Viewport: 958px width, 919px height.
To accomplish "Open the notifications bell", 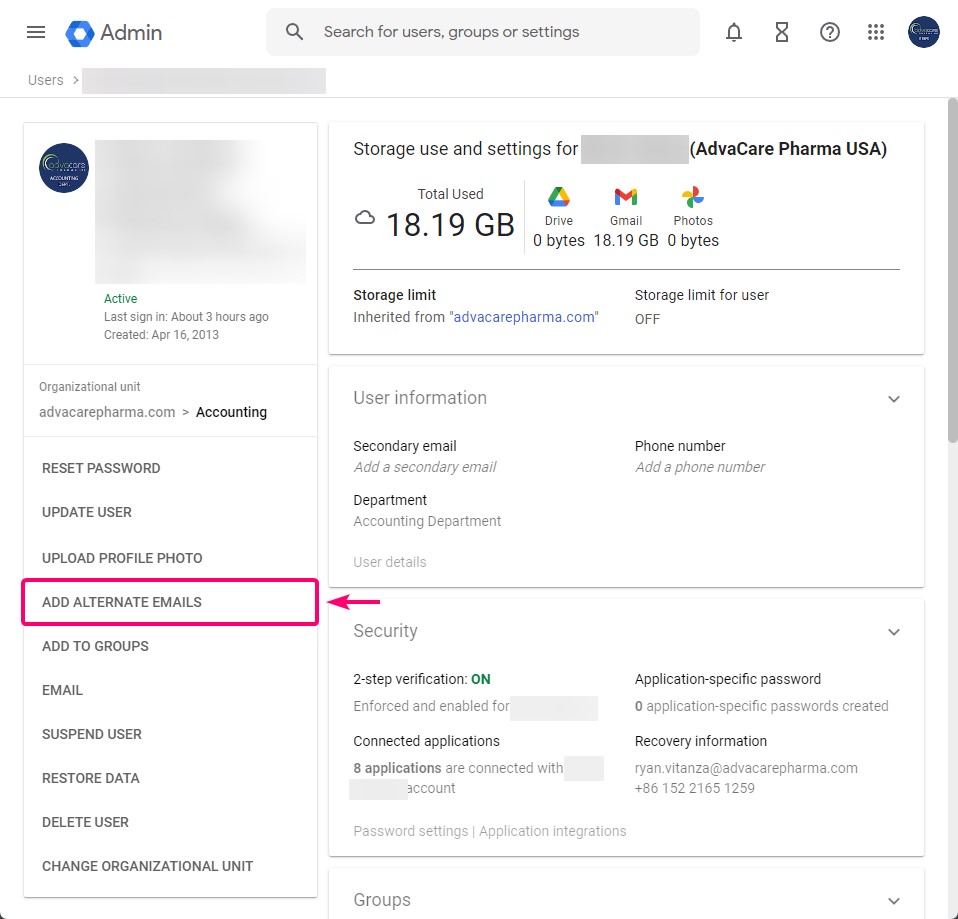I will pos(734,32).
